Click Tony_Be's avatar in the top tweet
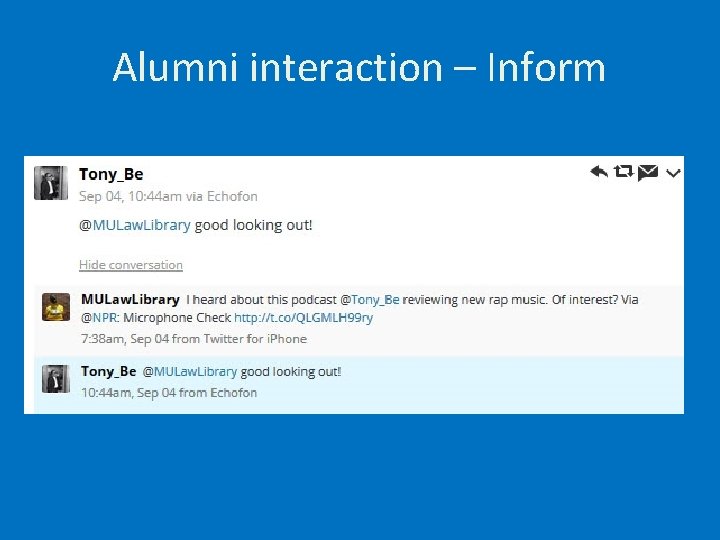Image resolution: width=720 pixels, height=540 pixels. coord(51,183)
